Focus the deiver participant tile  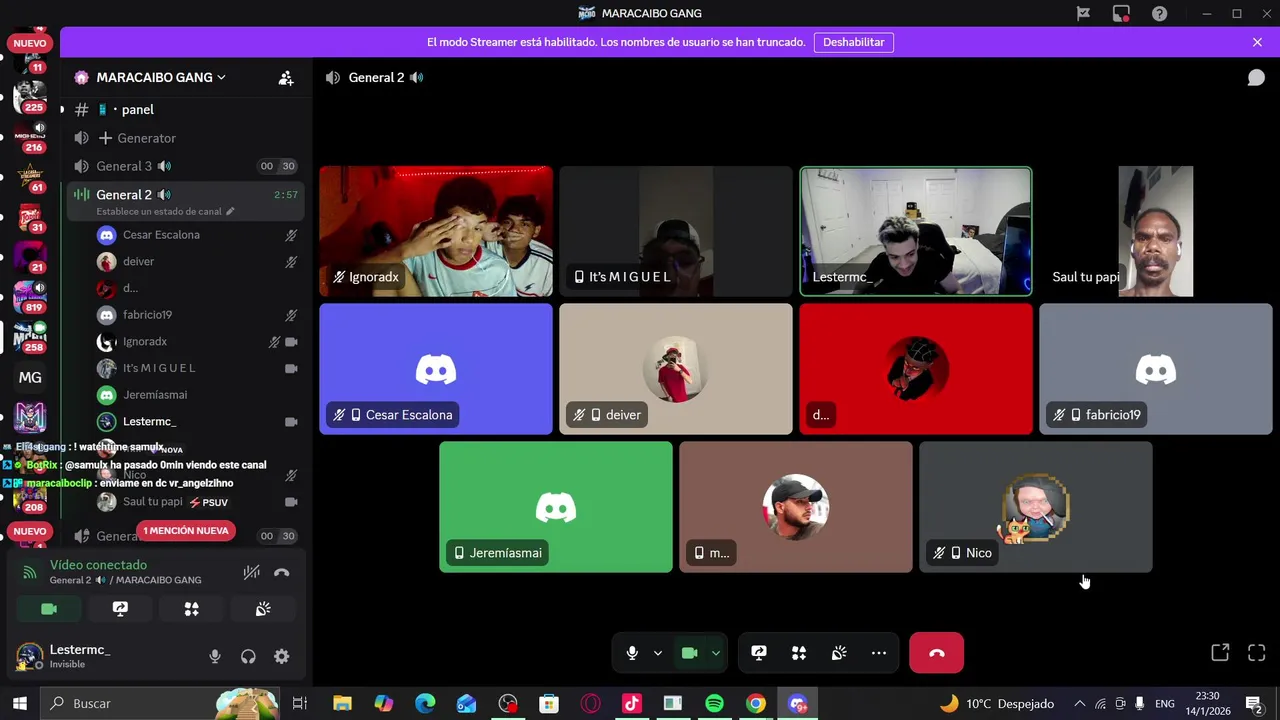pos(676,369)
